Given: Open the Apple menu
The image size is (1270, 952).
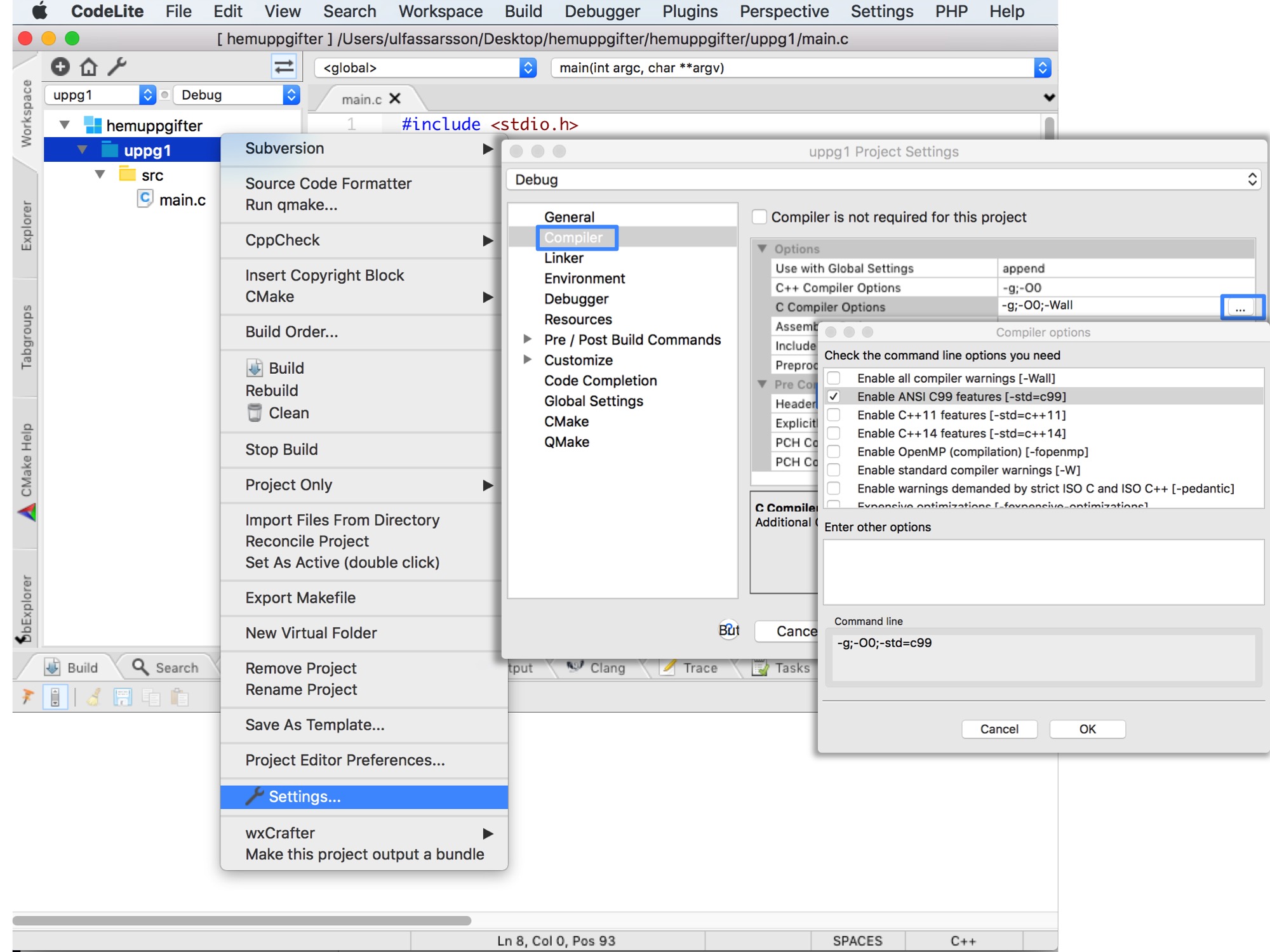Looking at the screenshot, I should pyautogui.click(x=40, y=11).
